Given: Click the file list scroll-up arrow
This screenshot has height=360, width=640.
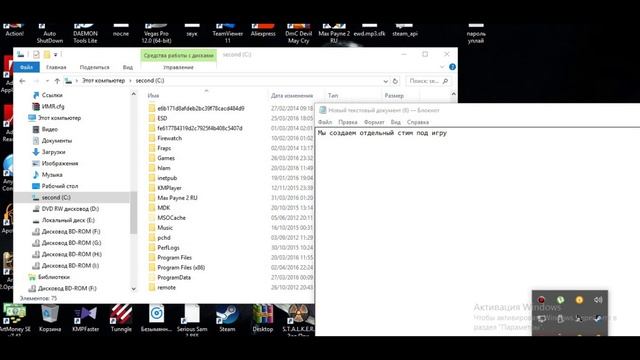Looking at the screenshot, I should pyautogui.click(x=453, y=94).
